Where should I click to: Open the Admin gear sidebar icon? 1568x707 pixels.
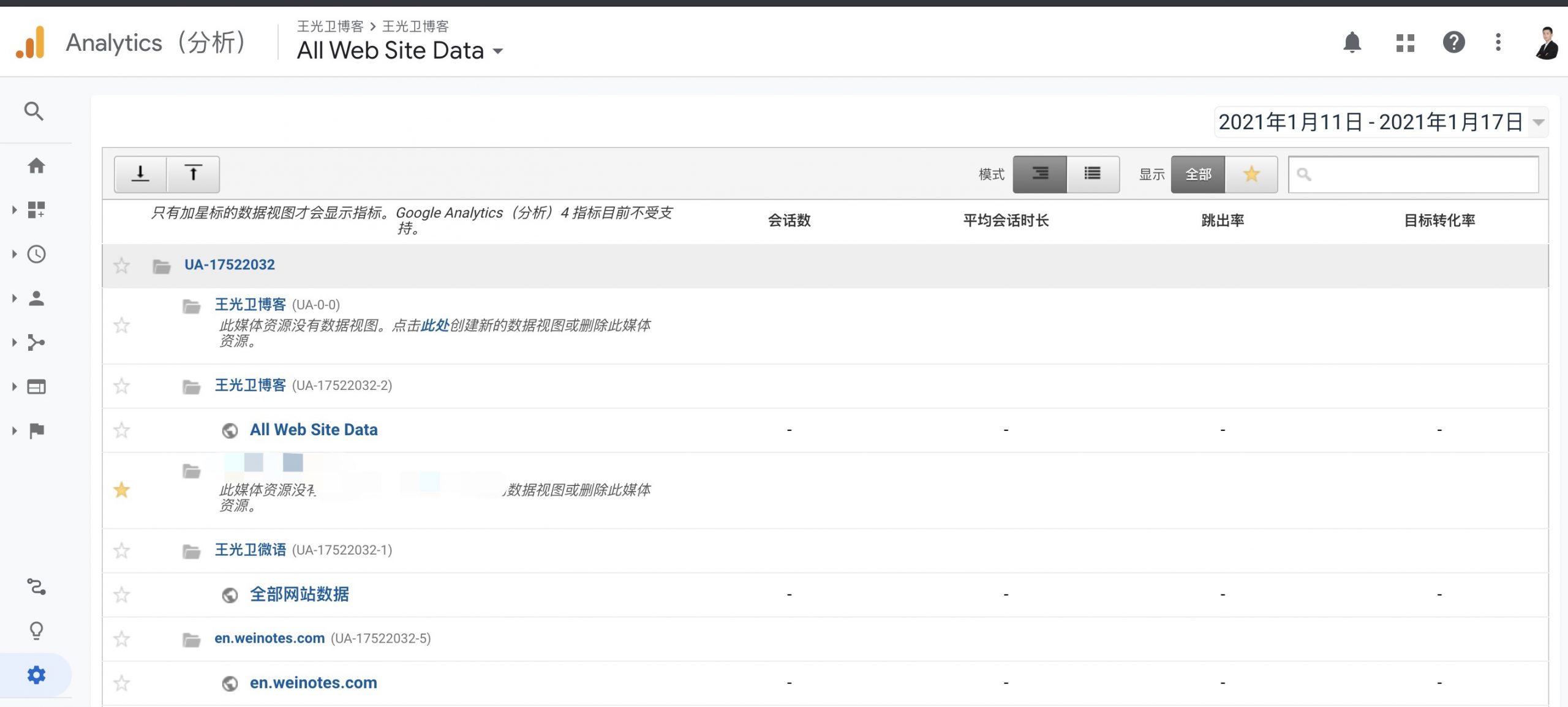(36, 675)
